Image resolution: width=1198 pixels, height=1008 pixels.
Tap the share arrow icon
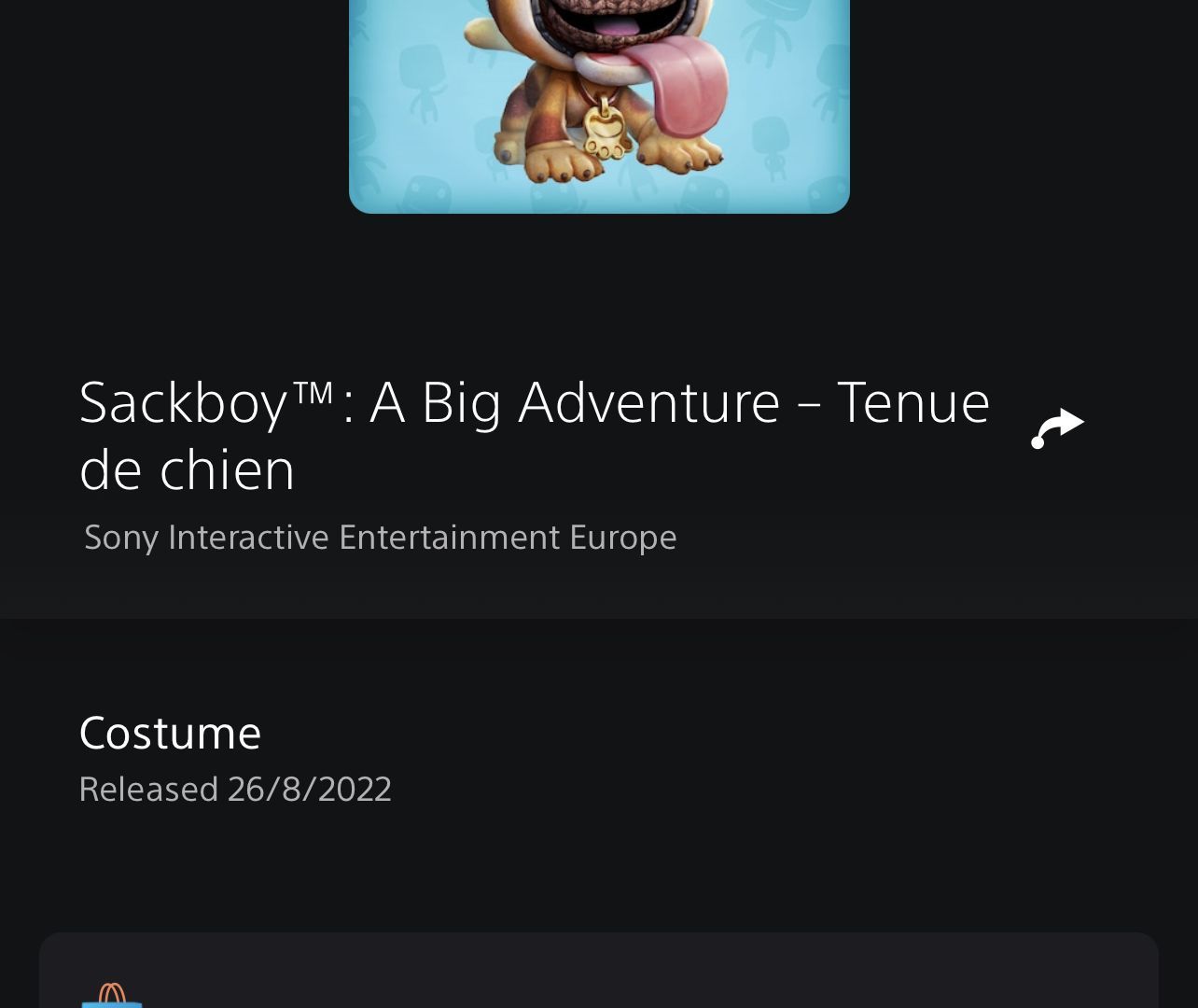coord(1057,428)
